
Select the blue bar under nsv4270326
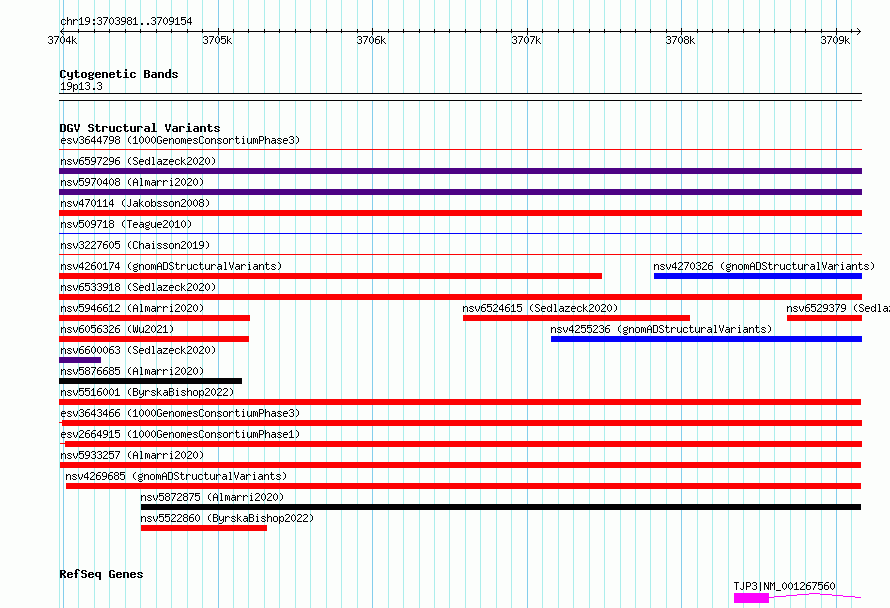(x=758, y=276)
